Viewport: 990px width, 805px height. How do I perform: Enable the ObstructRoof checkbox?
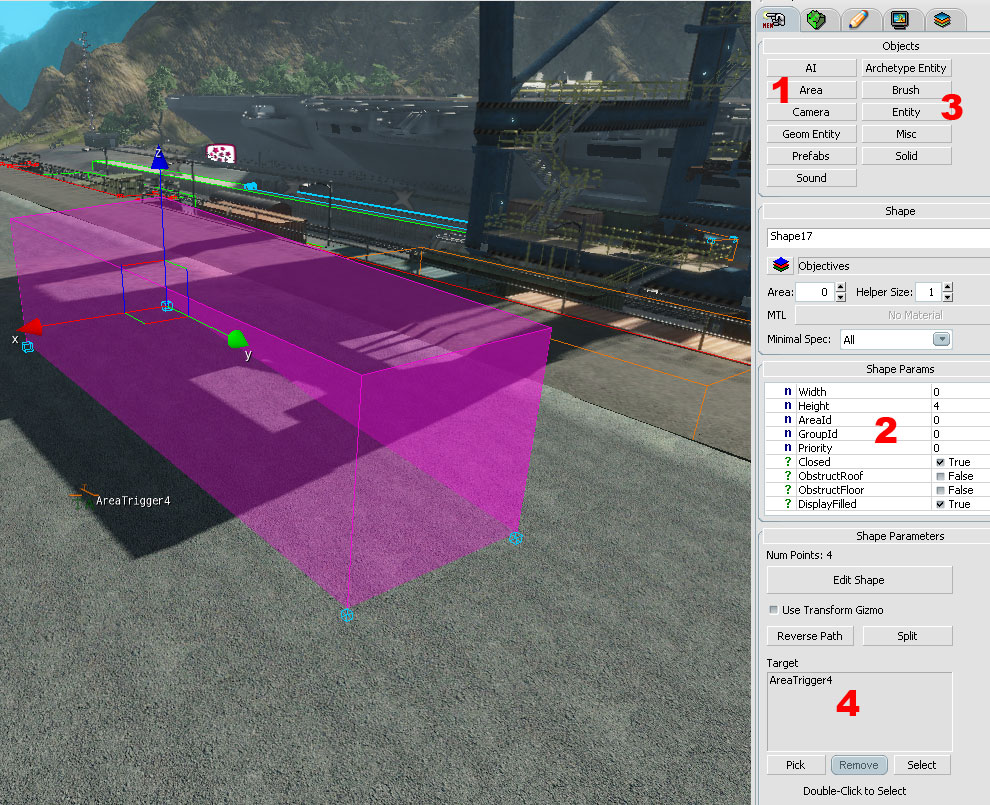click(940, 477)
